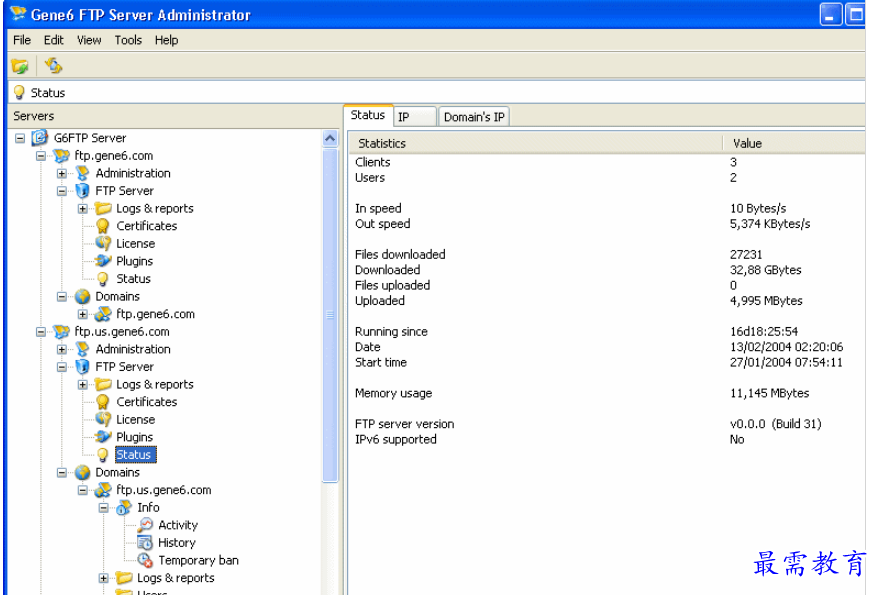The image size is (875, 595).
Task: Click the FTP server version row
Action: coord(607,424)
